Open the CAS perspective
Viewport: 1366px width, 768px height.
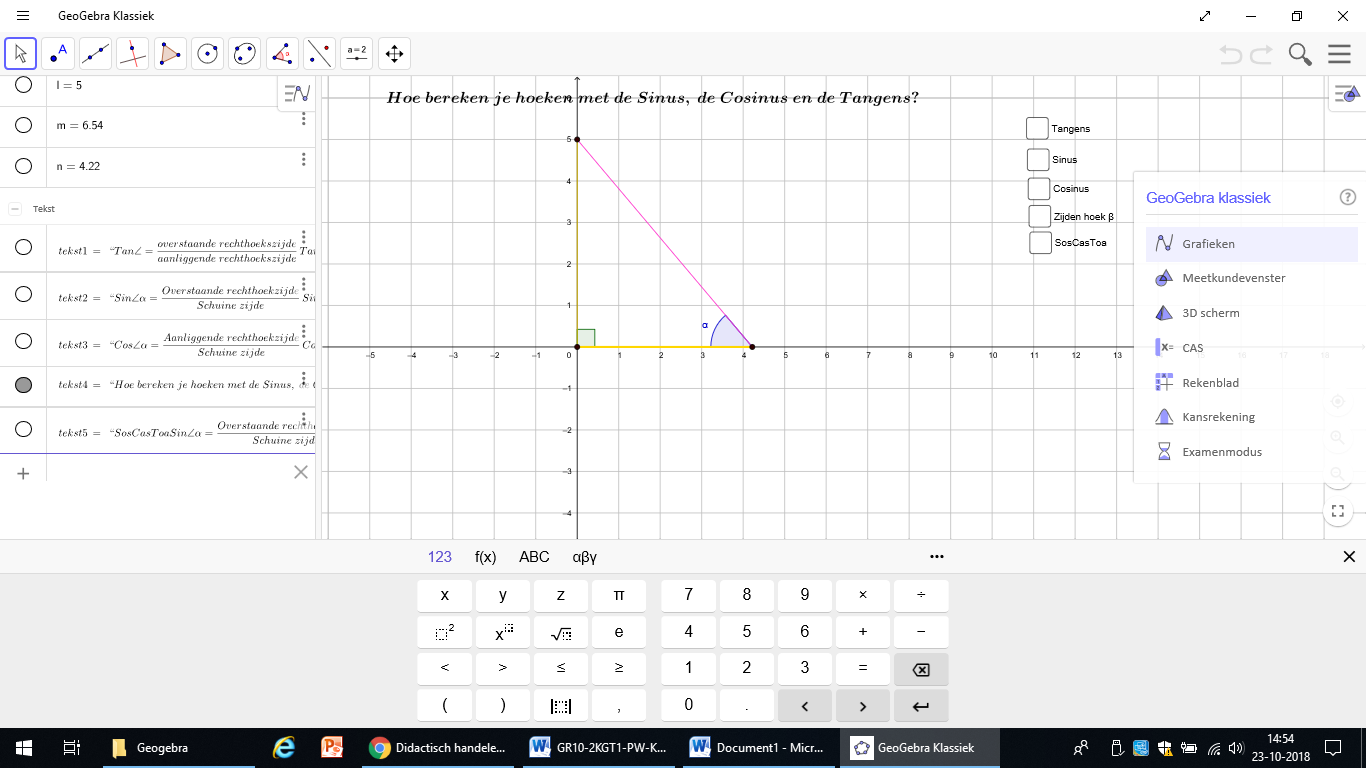pyautogui.click(x=1192, y=348)
